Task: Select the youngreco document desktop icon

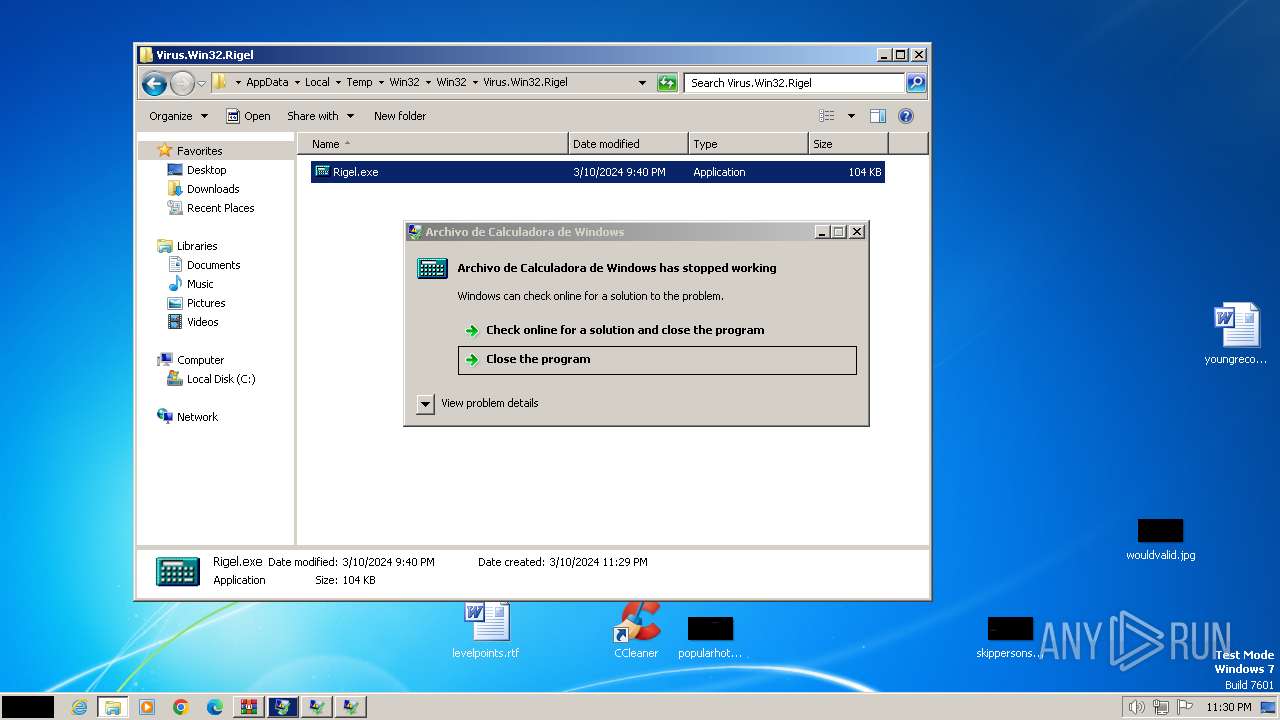Action: 1236,335
